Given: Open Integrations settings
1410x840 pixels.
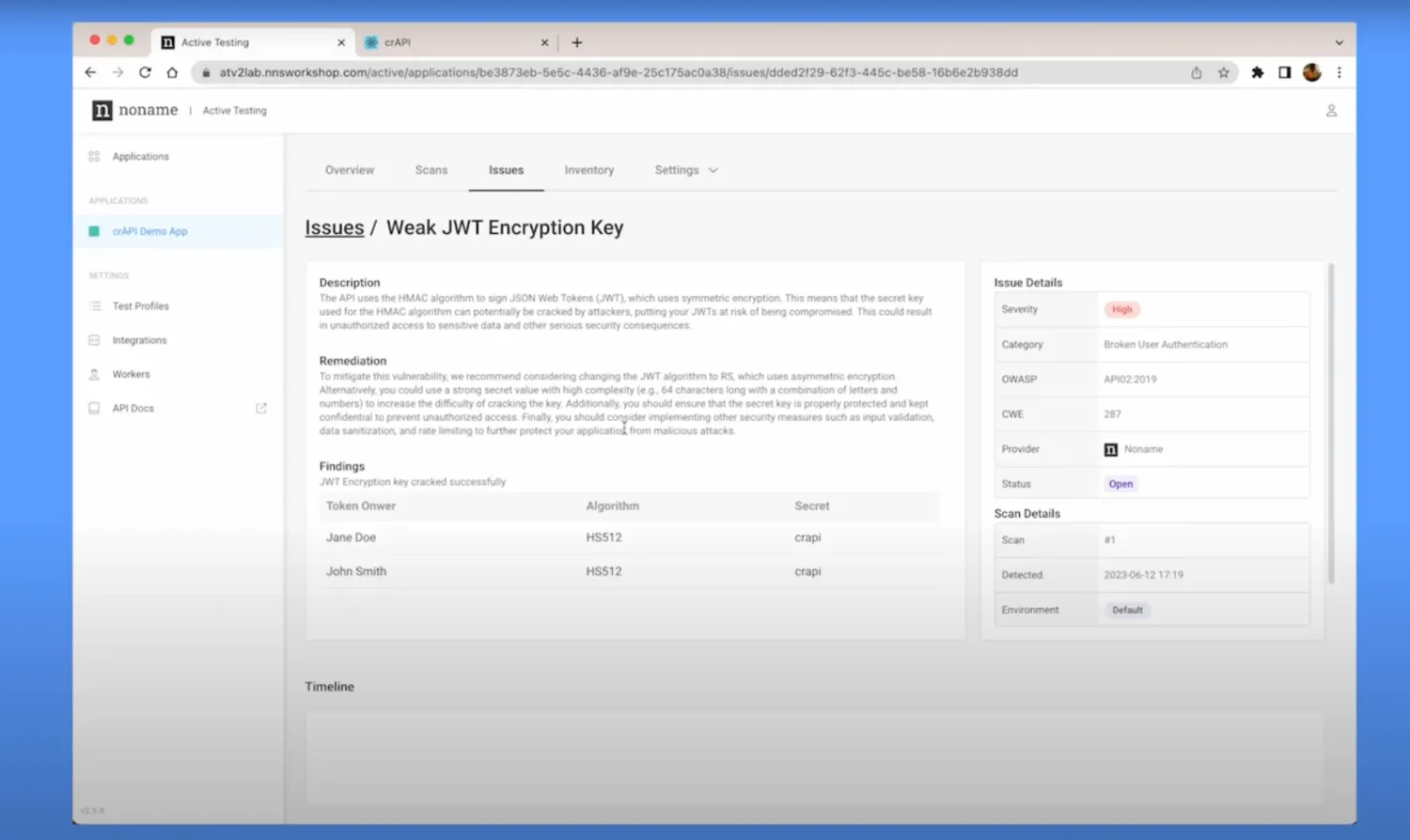Looking at the screenshot, I should (x=139, y=340).
